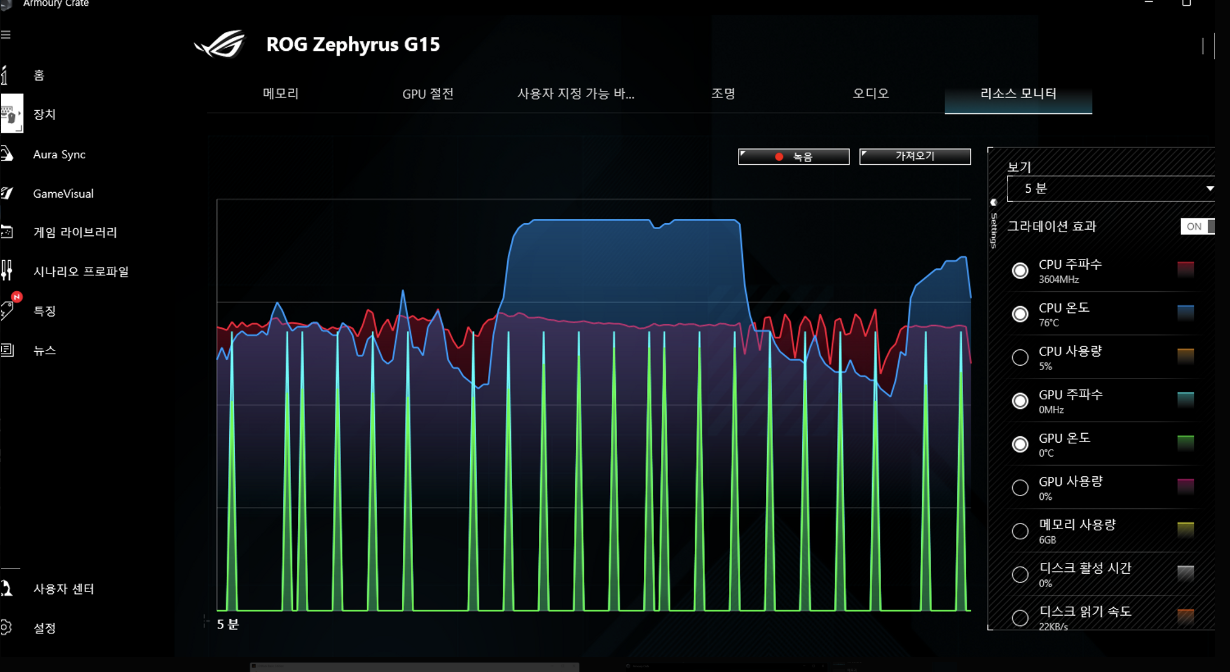The image size is (1230, 672).
Task: Switch to Audio (오디오) tab
Action: click(870, 94)
